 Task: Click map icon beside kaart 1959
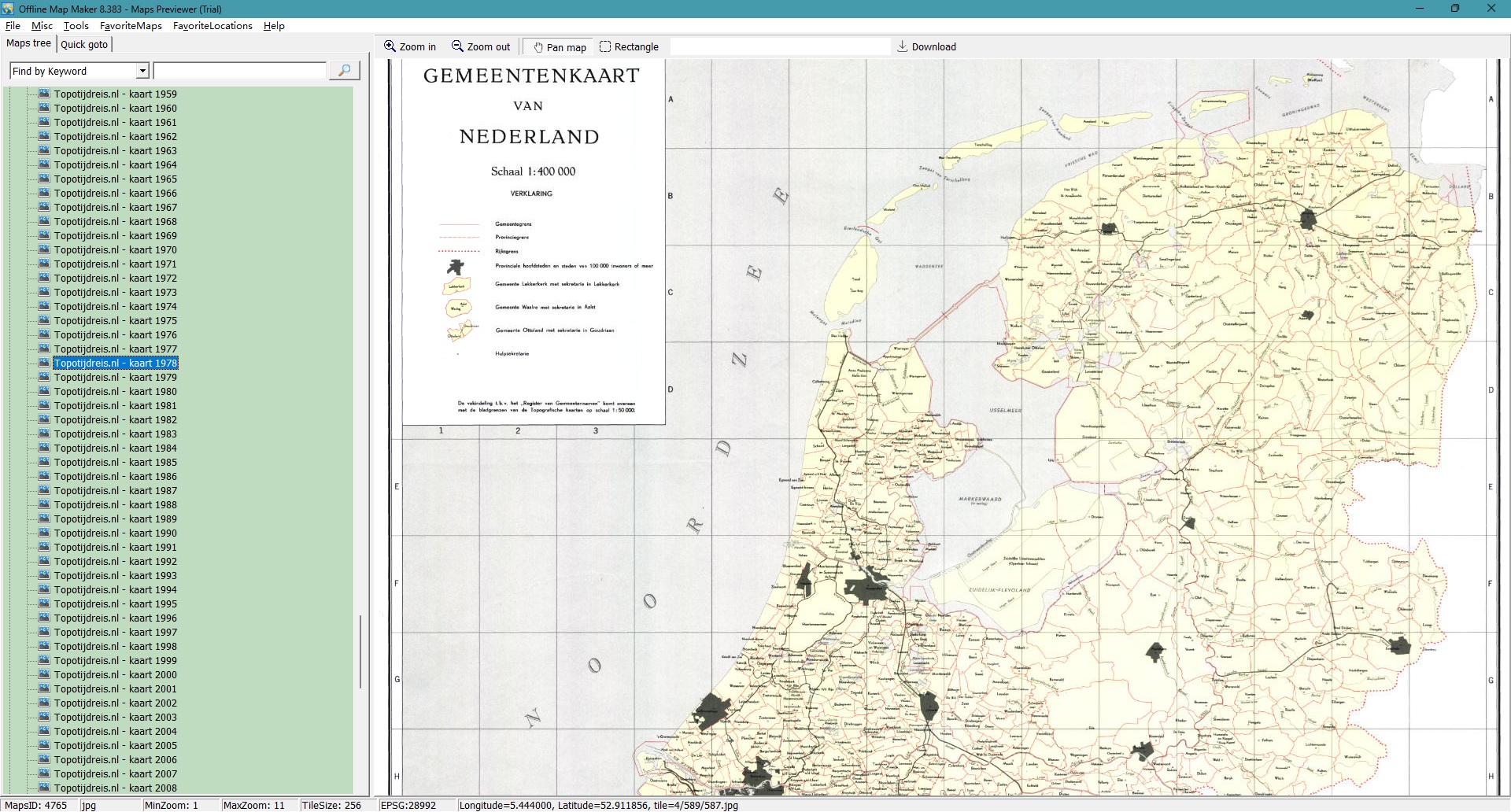[x=44, y=94]
